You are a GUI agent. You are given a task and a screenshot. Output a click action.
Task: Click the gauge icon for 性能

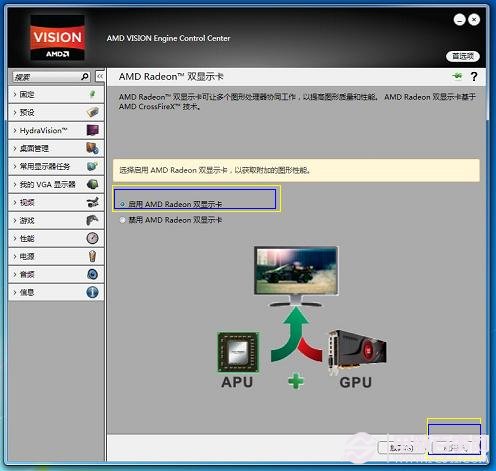[92, 238]
